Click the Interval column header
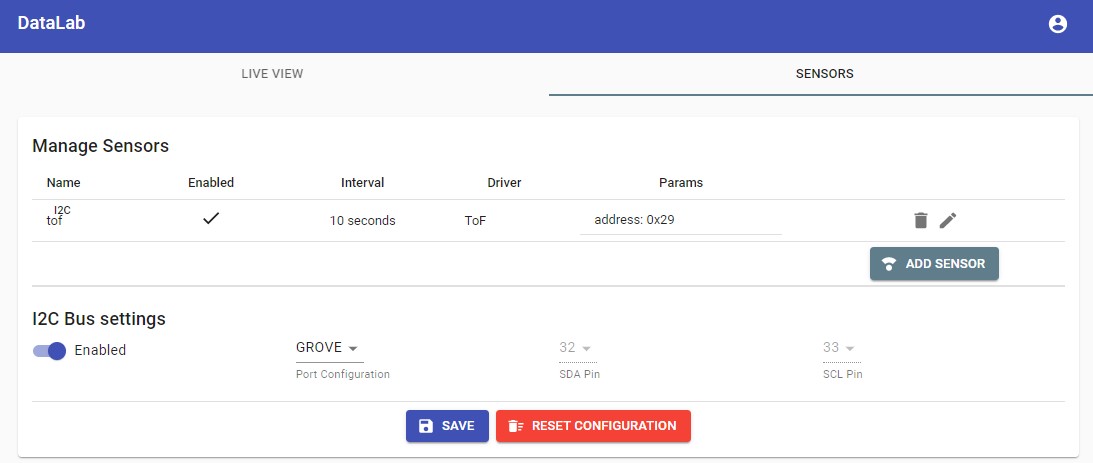The image size is (1093, 463). coord(362,183)
